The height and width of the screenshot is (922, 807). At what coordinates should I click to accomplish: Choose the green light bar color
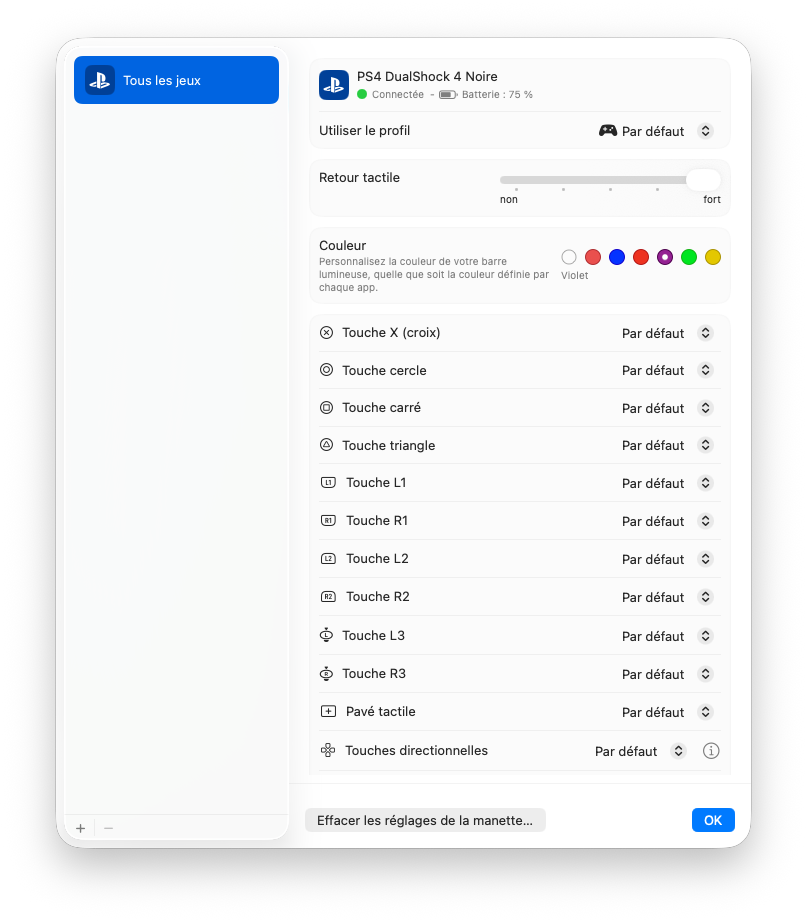(689, 257)
